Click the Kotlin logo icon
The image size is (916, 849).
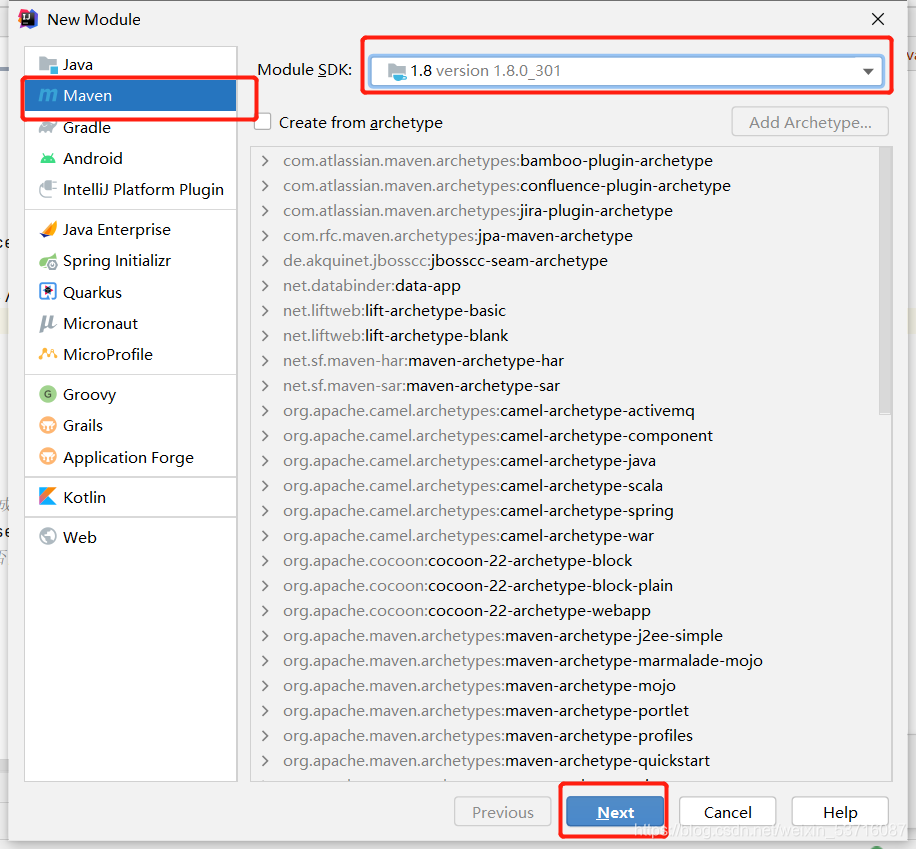(48, 497)
